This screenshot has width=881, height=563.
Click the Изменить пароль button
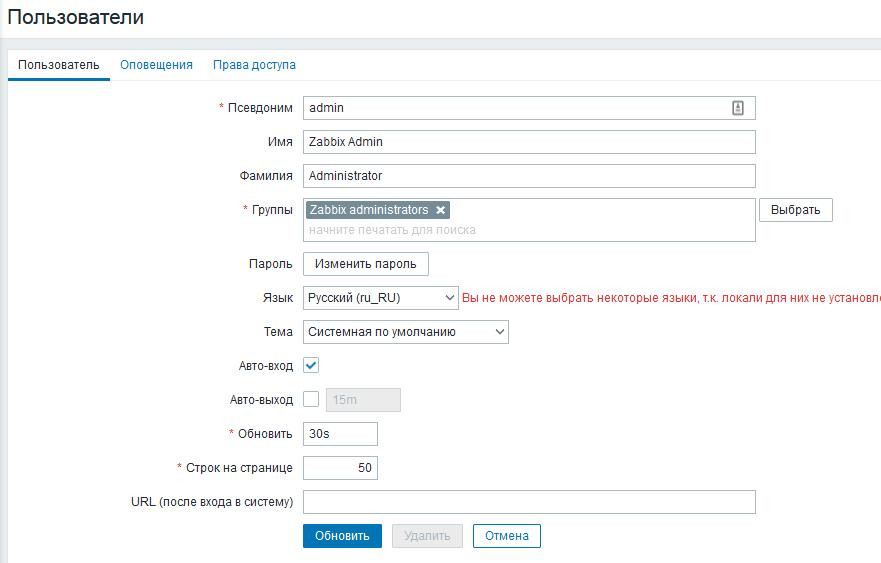365,264
